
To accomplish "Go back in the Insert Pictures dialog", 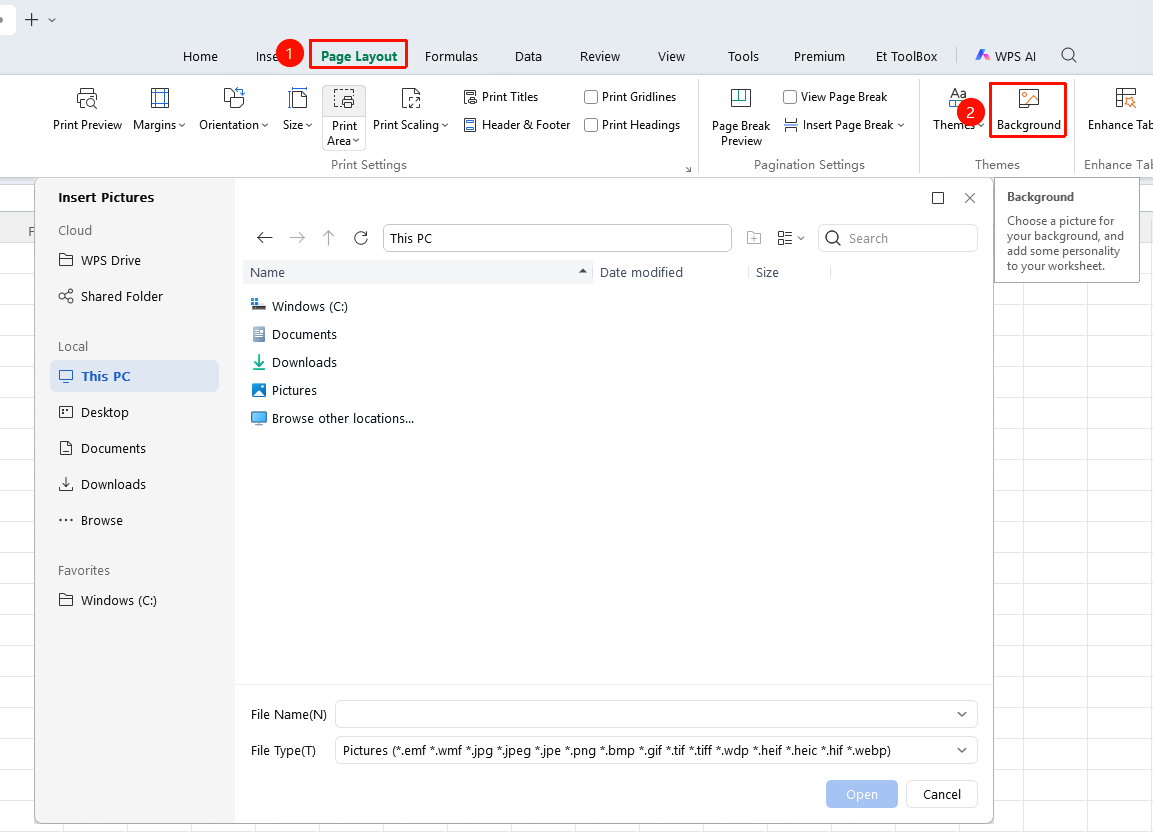I will point(265,238).
